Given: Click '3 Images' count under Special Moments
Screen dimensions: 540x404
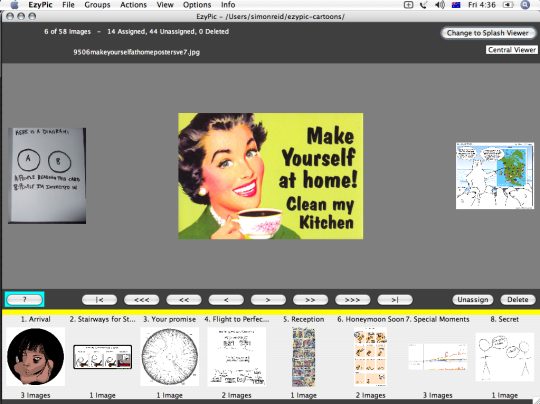Looking at the screenshot, I should [x=437, y=395].
